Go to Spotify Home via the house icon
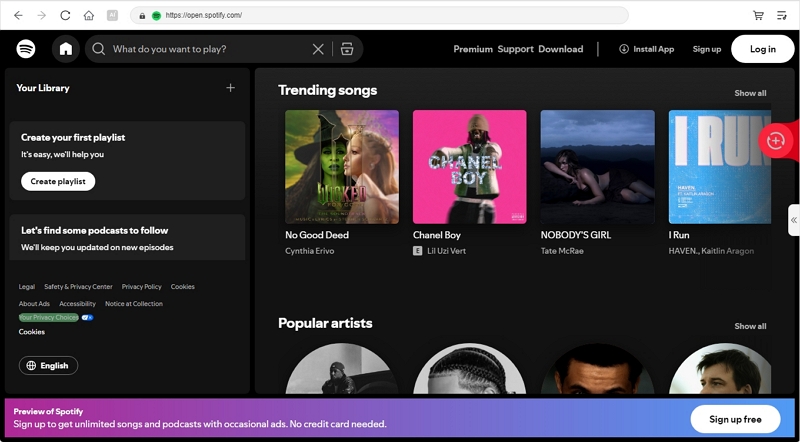Screen dimensions: 800x442 pos(66,49)
